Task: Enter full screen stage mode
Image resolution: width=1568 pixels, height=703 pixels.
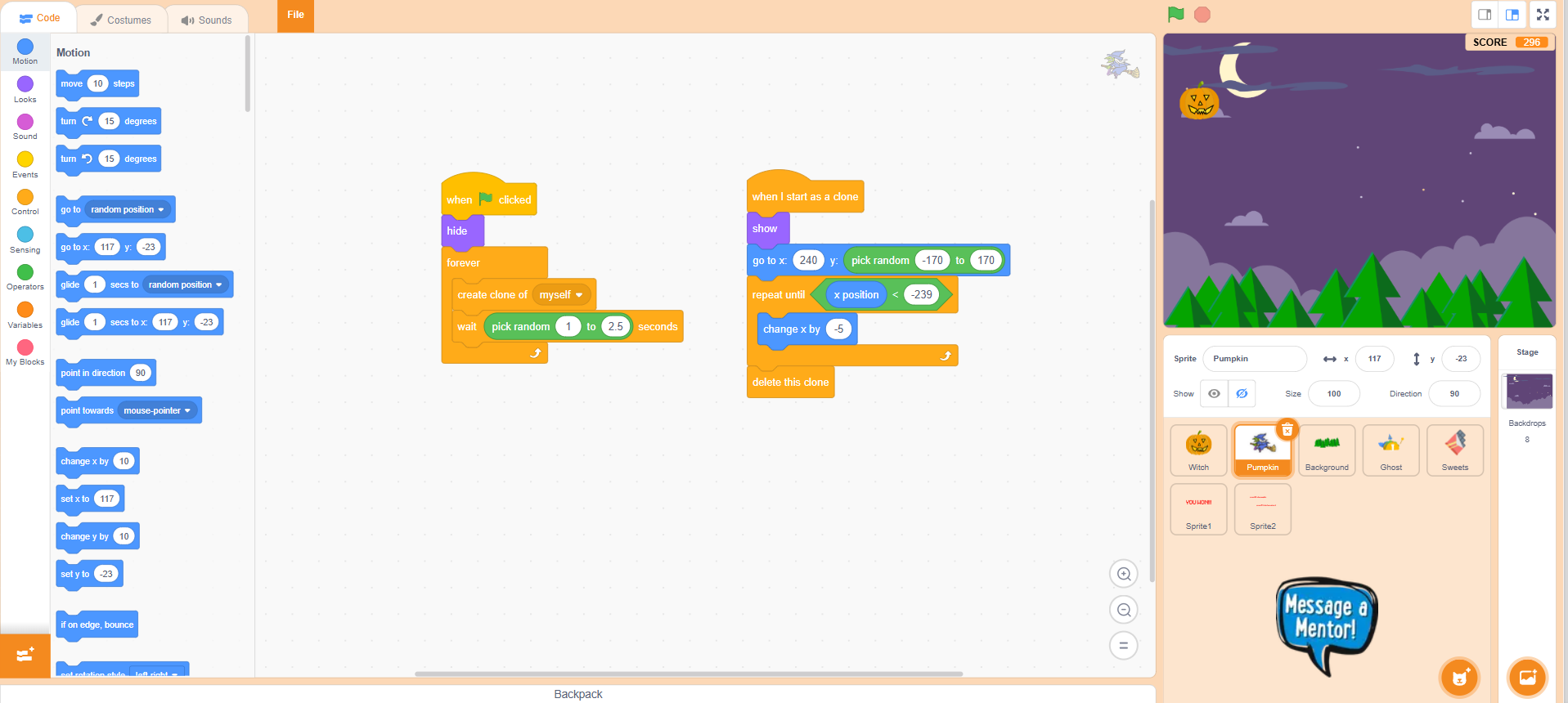Action: click(x=1543, y=14)
